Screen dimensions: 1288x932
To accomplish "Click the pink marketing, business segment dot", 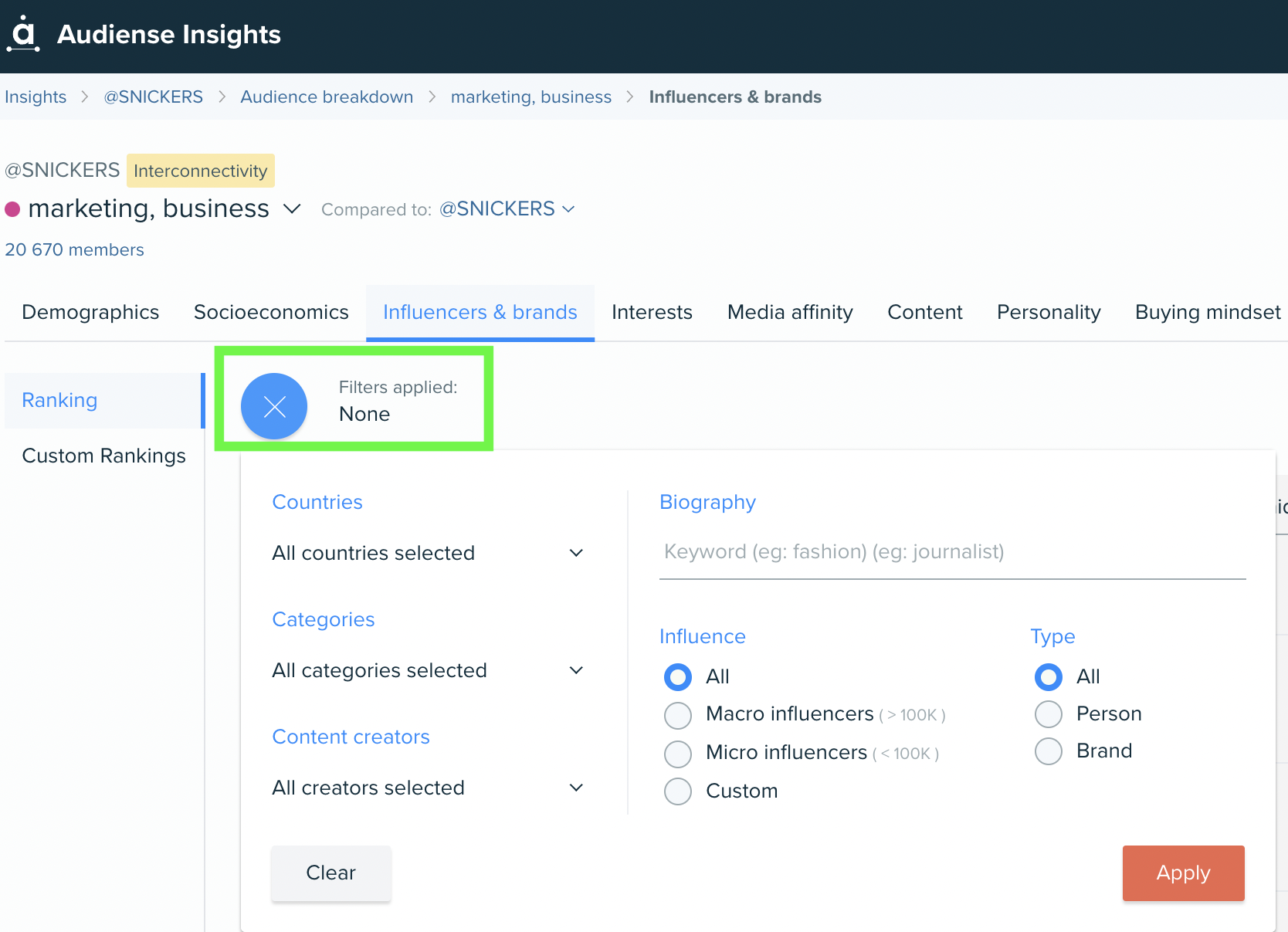I will pos(12,209).
